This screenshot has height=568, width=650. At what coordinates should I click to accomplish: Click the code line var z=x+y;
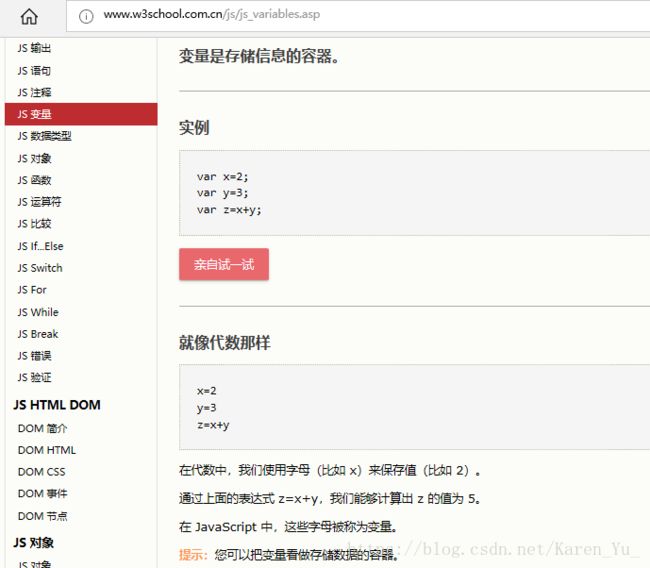pyautogui.click(x=229, y=210)
